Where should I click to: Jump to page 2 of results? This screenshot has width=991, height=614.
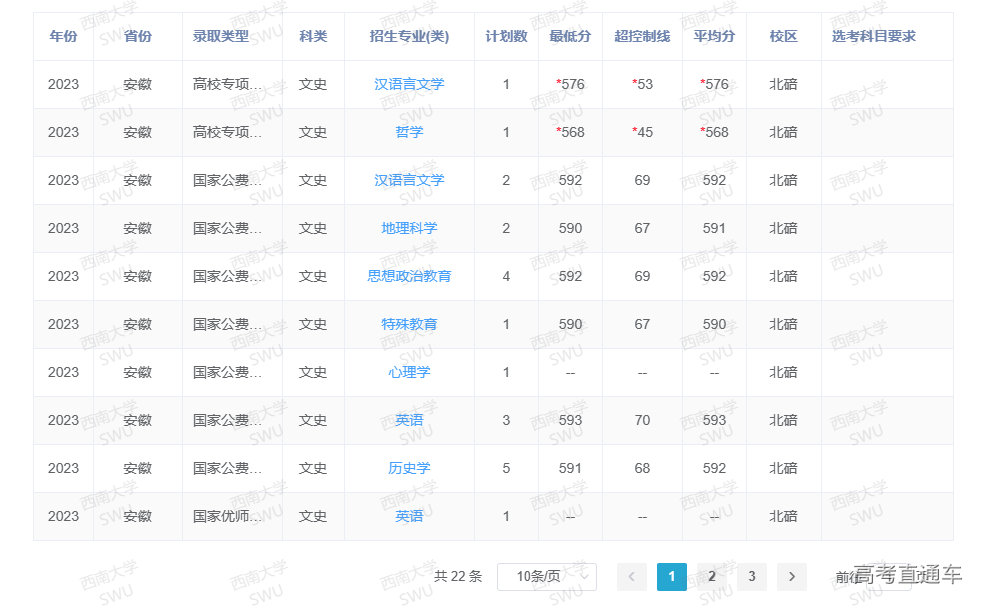(x=712, y=576)
